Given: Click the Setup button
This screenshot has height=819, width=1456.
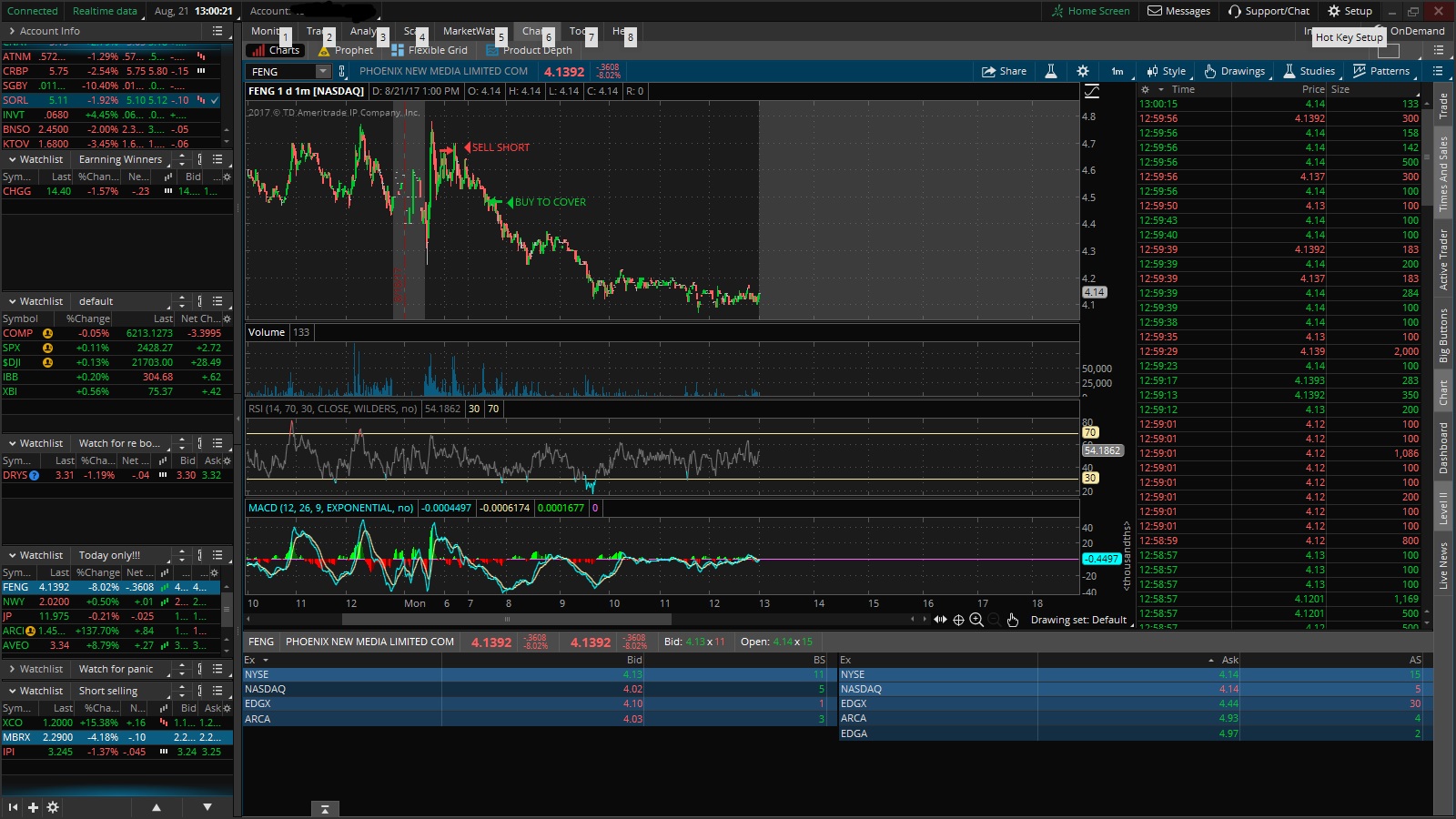Looking at the screenshot, I should [x=1350, y=11].
